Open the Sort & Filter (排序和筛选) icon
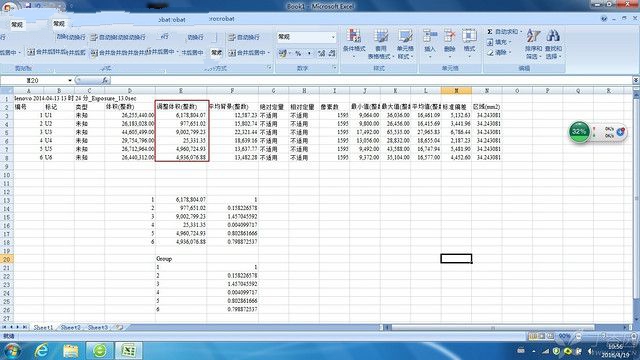 click(x=533, y=44)
